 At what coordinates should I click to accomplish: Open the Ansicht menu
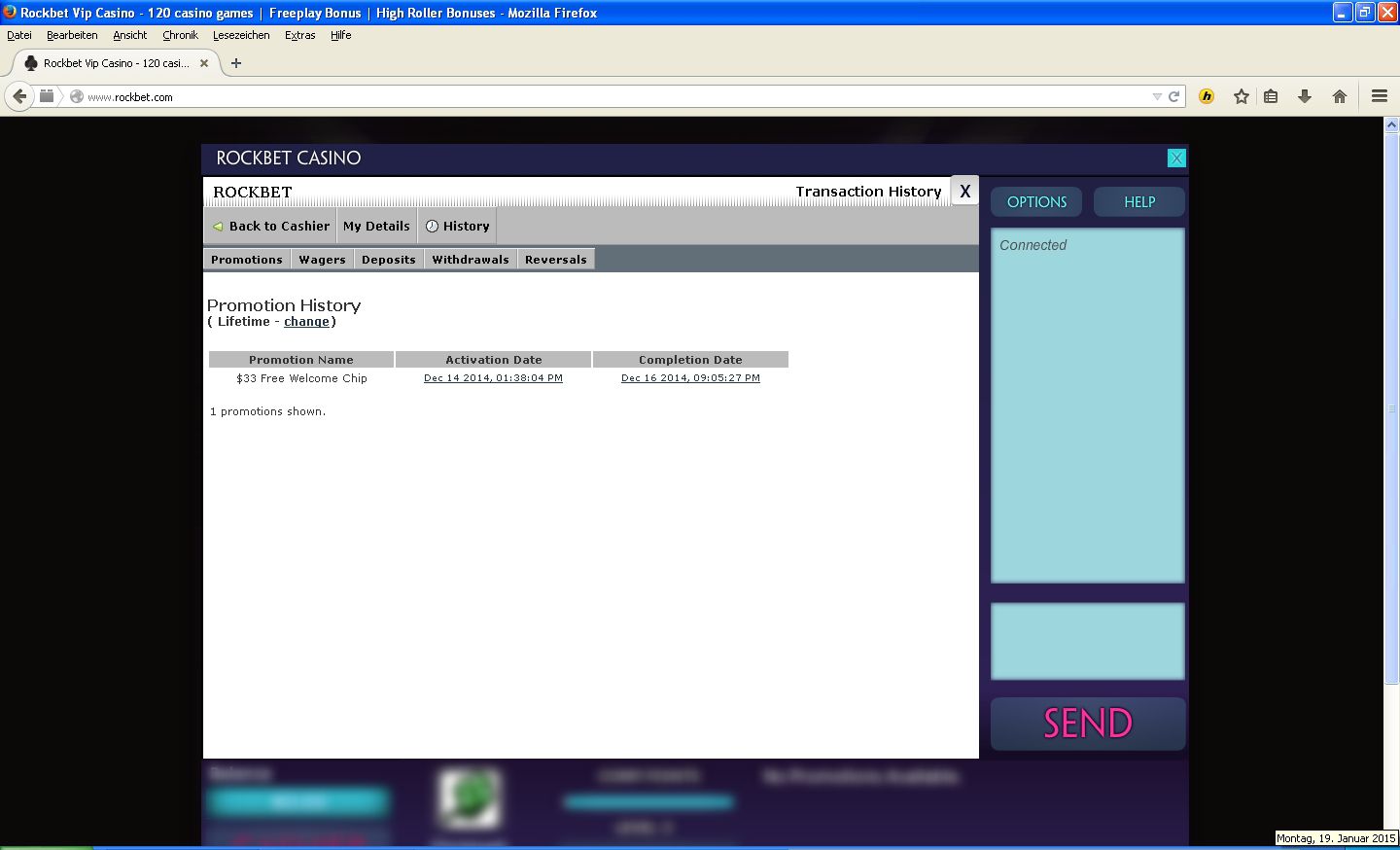tap(130, 35)
